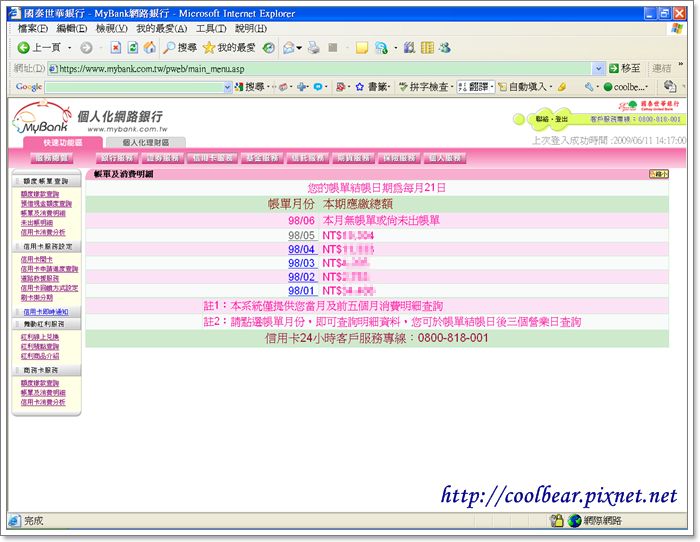Image resolution: width=700 pixels, height=542 pixels.
Task: Open the 98/05 statement link
Action: coord(301,235)
